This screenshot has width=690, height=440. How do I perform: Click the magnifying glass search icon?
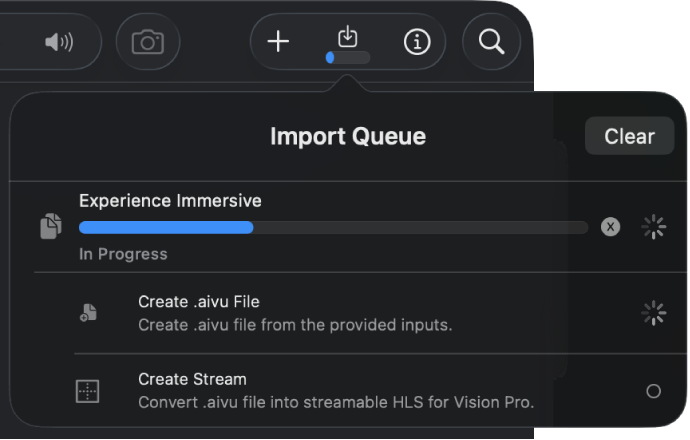[x=491, y=42]
